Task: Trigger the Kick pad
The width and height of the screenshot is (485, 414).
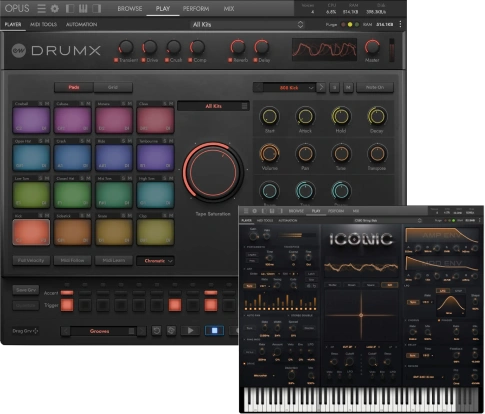Action: tap(31, 232)
